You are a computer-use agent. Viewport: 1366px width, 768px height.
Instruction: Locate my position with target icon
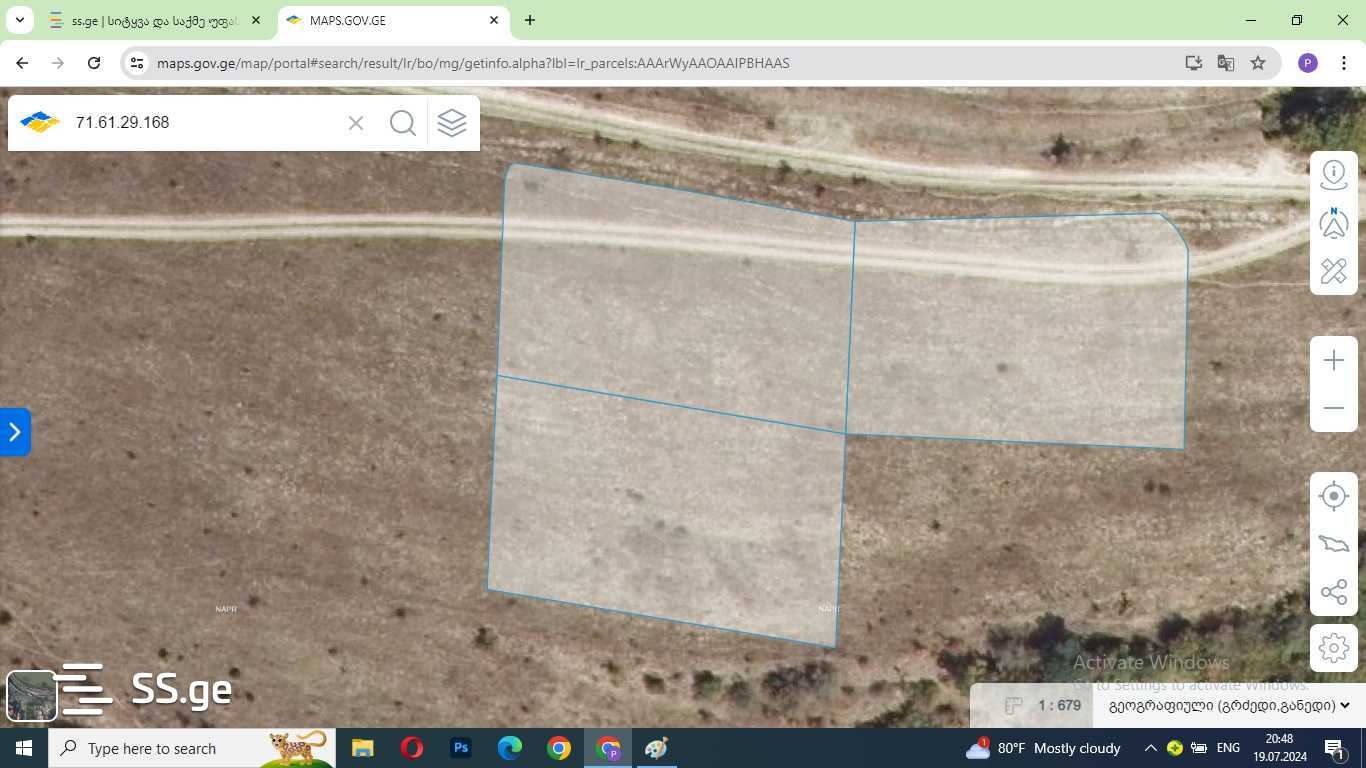click(1333, 496)
